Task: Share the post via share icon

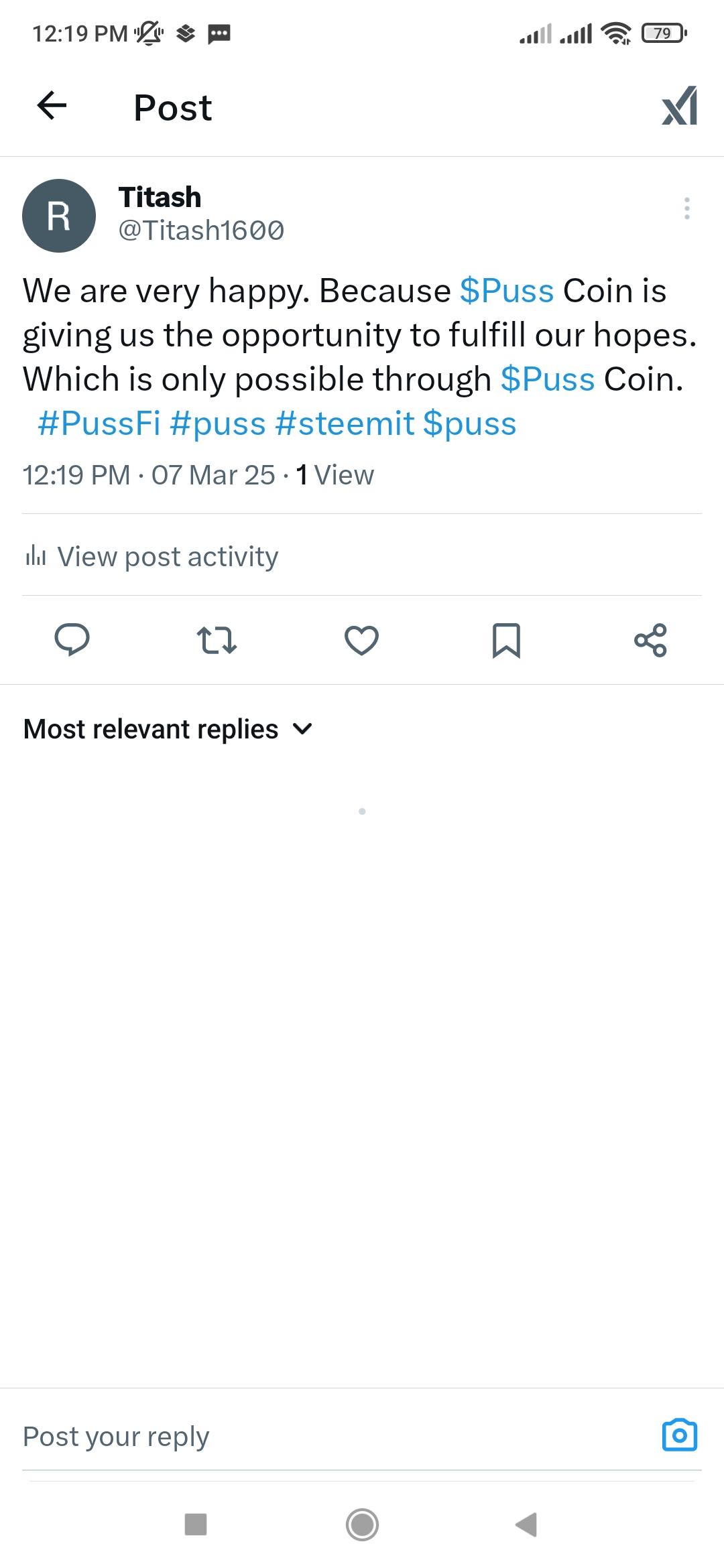Action: click(x=650, y=640)
